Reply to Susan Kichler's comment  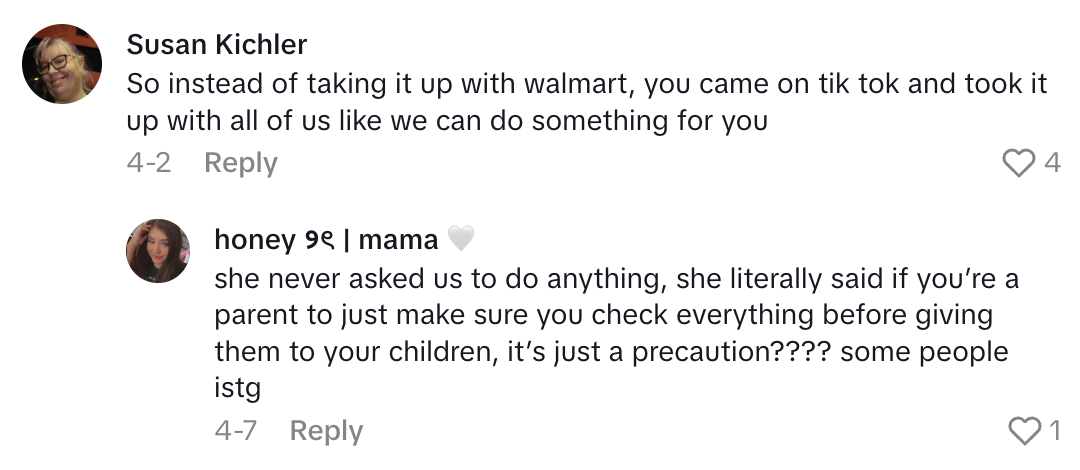(240, 162)
